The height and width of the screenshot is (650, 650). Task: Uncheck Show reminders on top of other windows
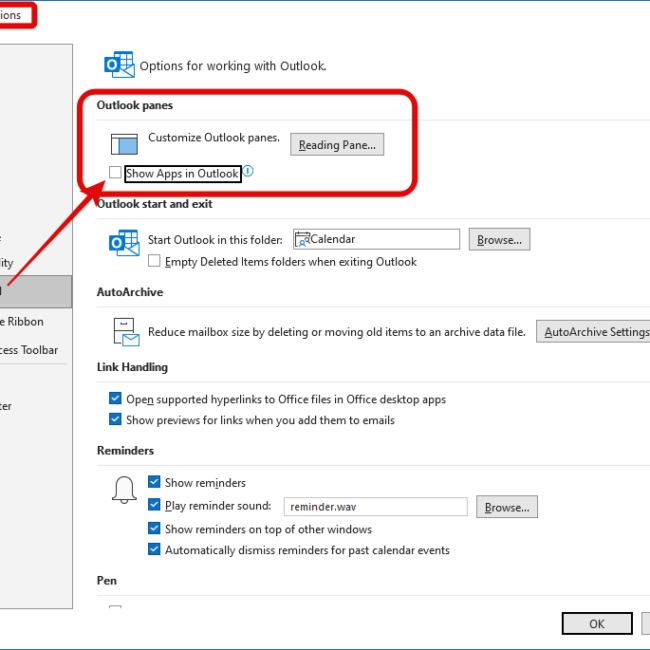[x=154, y=528]
